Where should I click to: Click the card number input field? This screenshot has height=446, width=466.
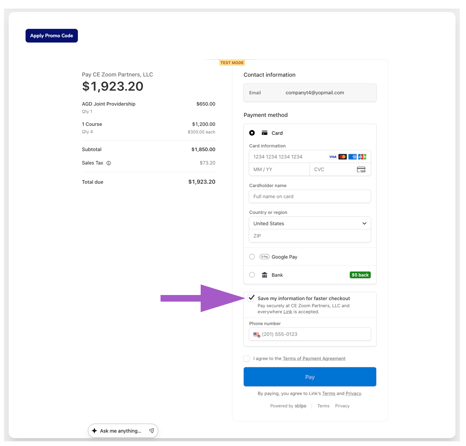pyautogui.click(x=310, y=157)
